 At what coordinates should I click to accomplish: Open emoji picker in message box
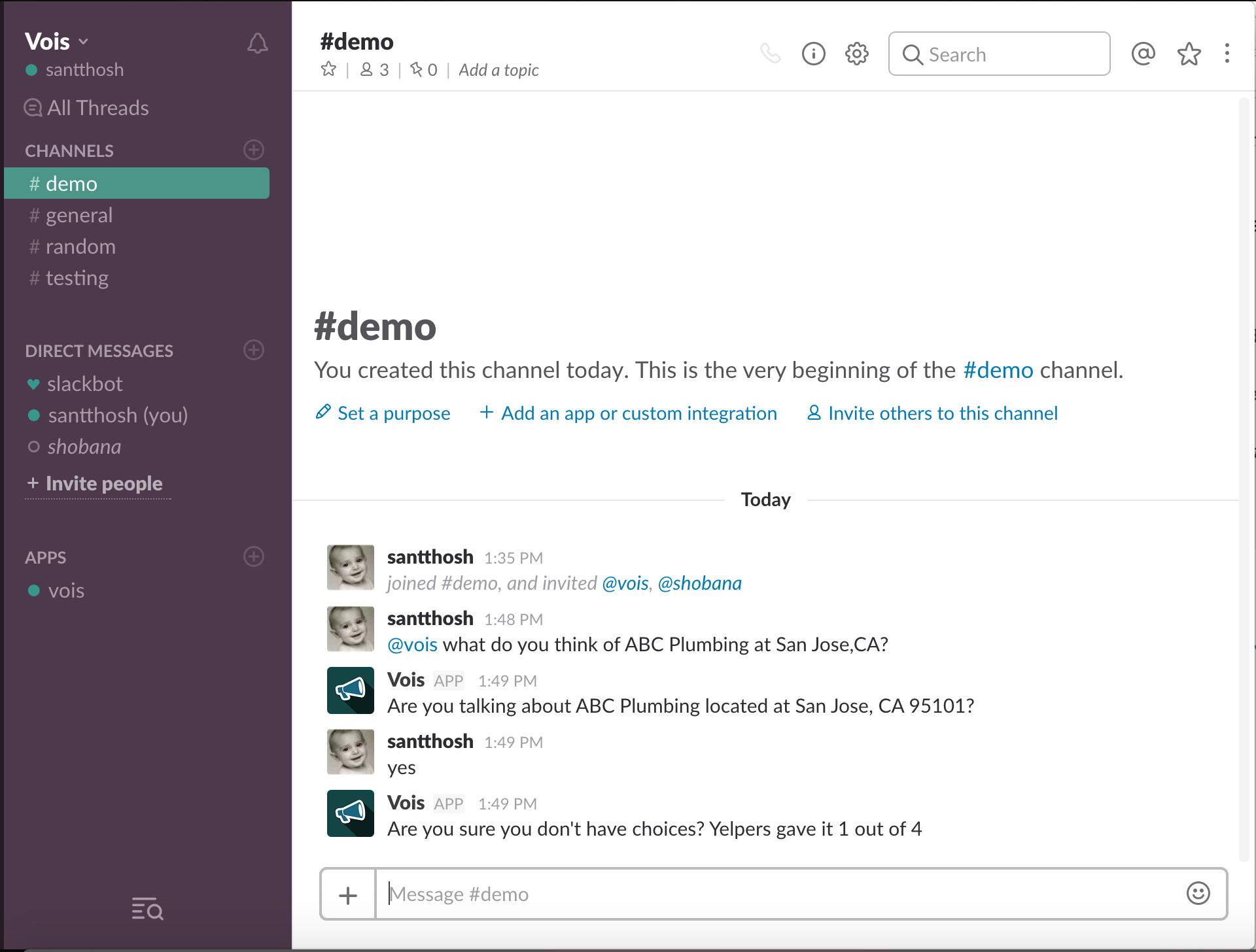(x=1198, y=893)
